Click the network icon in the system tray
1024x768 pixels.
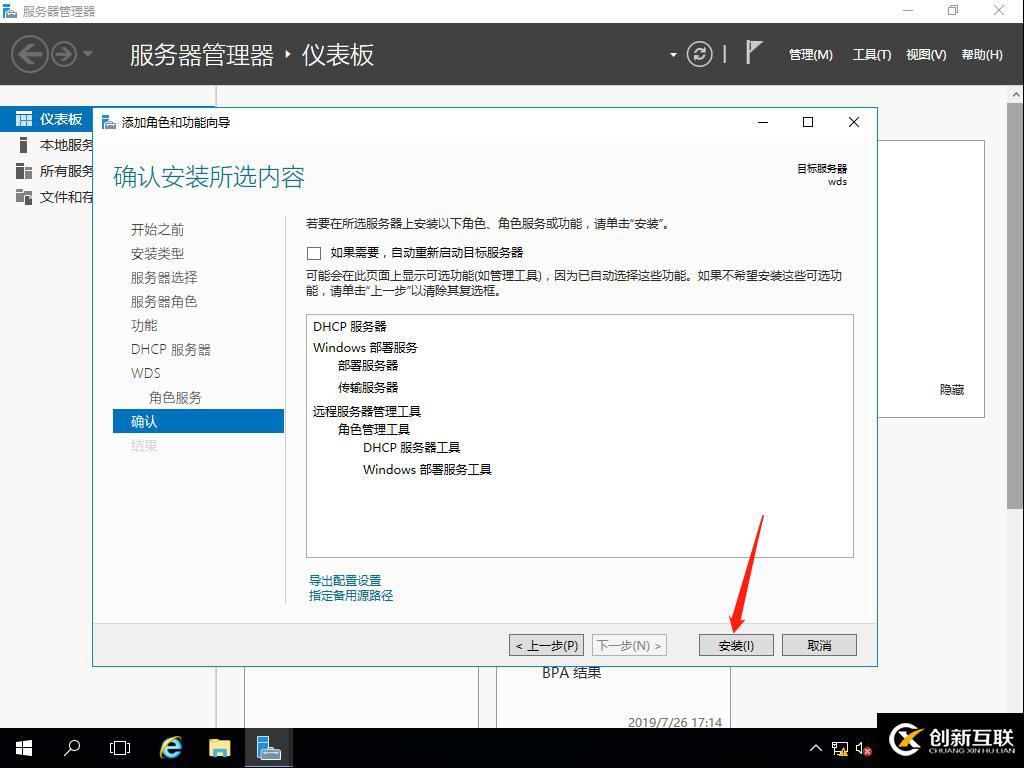click(840, 748)
